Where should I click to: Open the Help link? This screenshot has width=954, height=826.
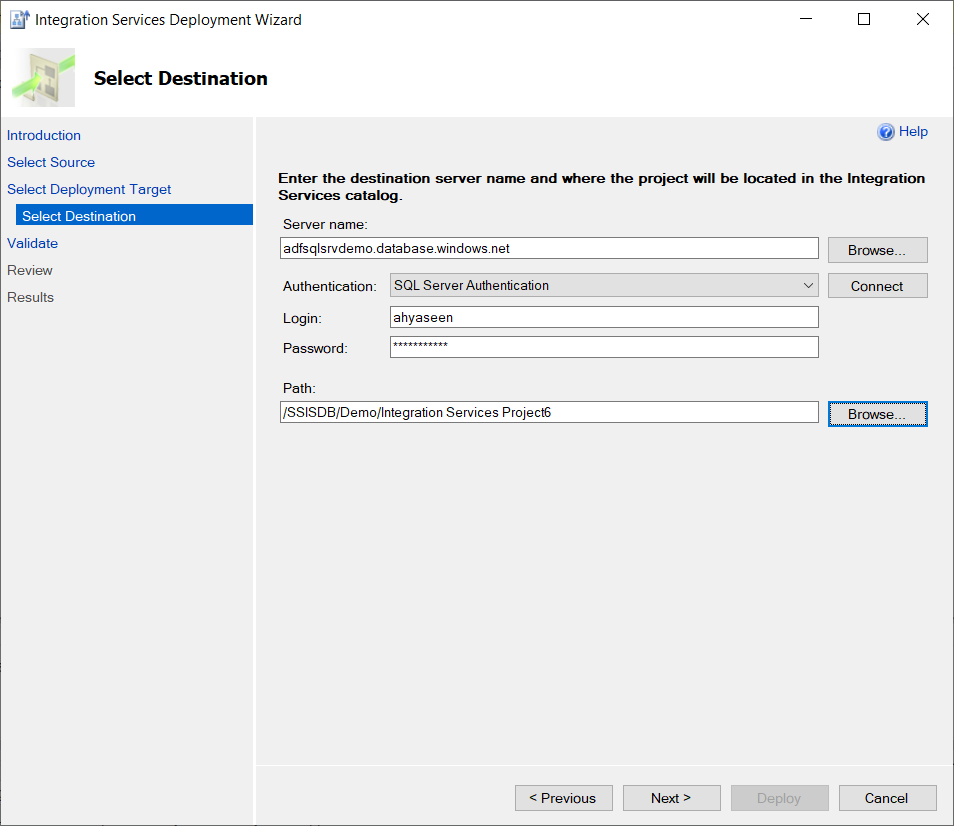pyautogui.click(x=913, y=132)
